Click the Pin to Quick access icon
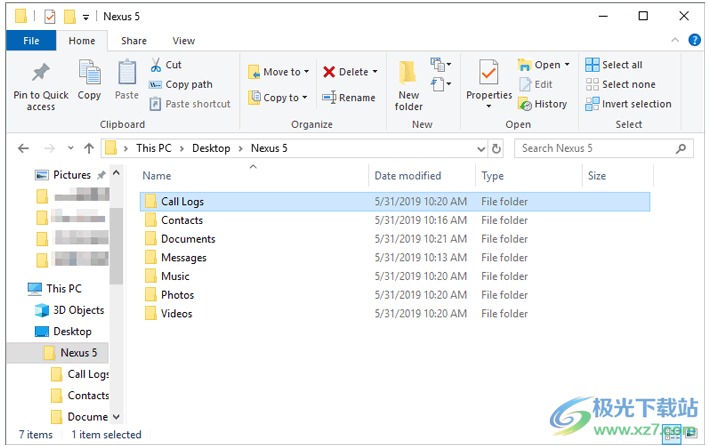The width and height of the screenshot is (709, 446). 41,74
